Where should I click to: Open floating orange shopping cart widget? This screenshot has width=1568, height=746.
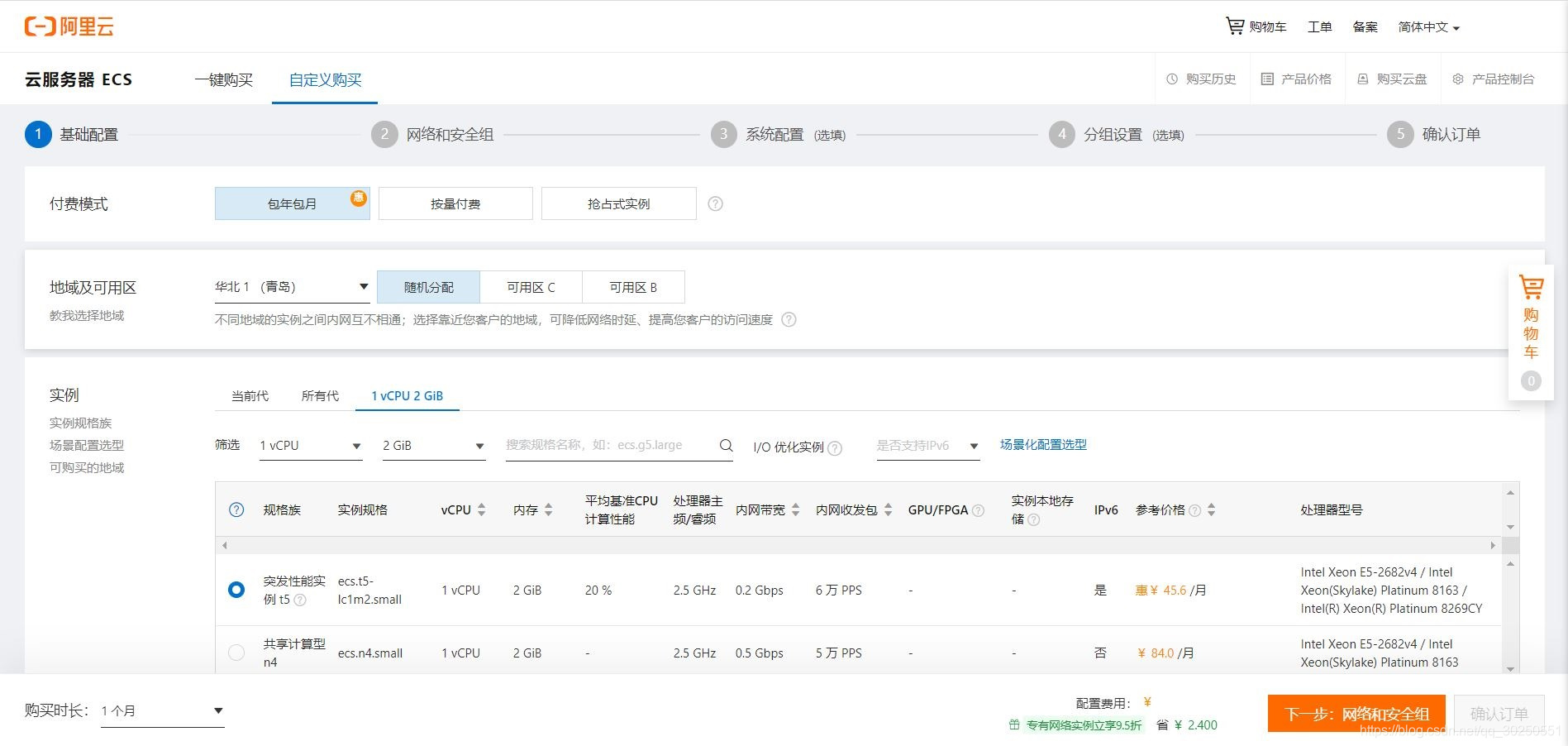1531,333
